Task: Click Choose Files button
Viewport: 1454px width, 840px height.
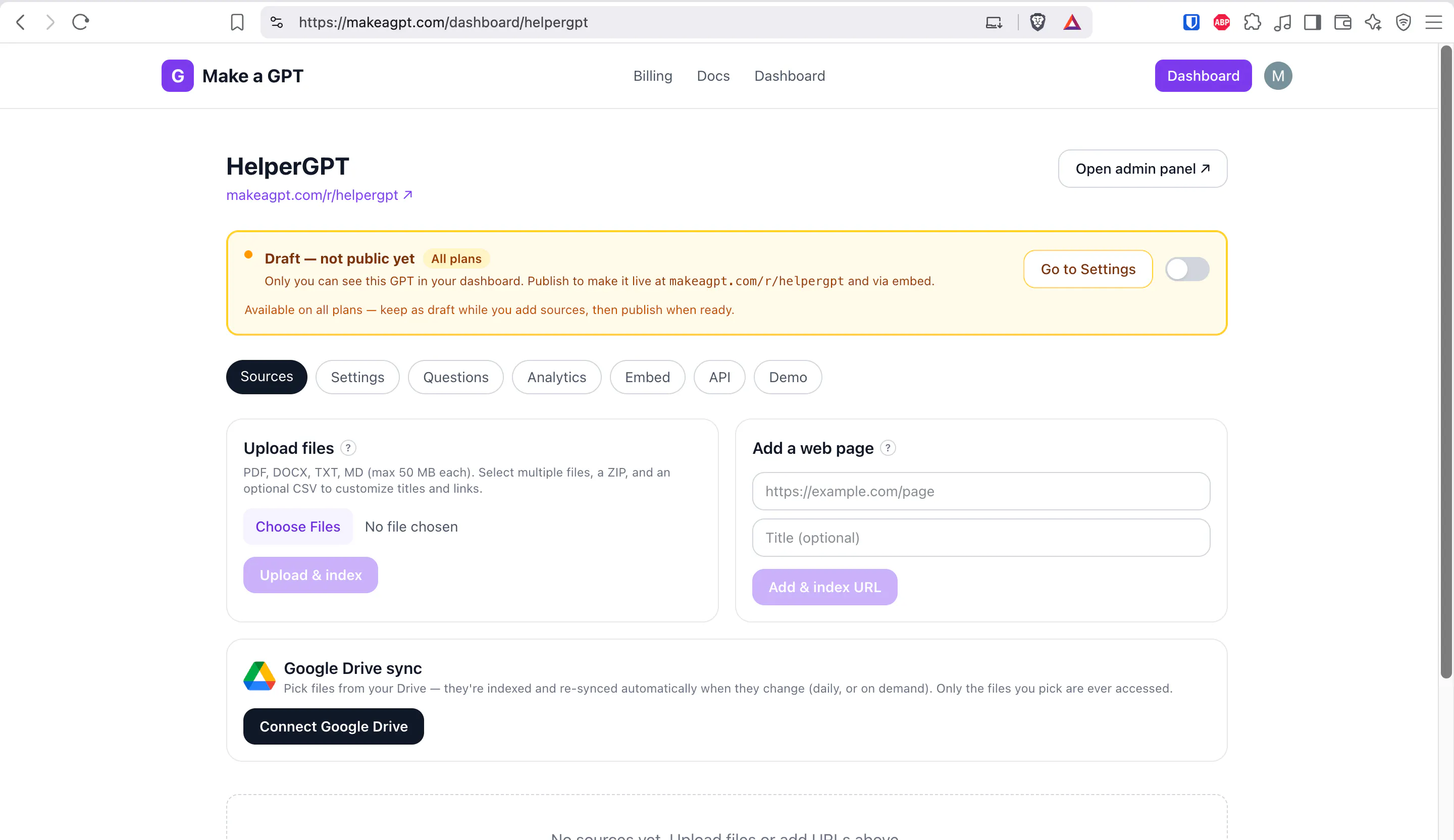Action: pyautogui.click(x=298, y=527)
